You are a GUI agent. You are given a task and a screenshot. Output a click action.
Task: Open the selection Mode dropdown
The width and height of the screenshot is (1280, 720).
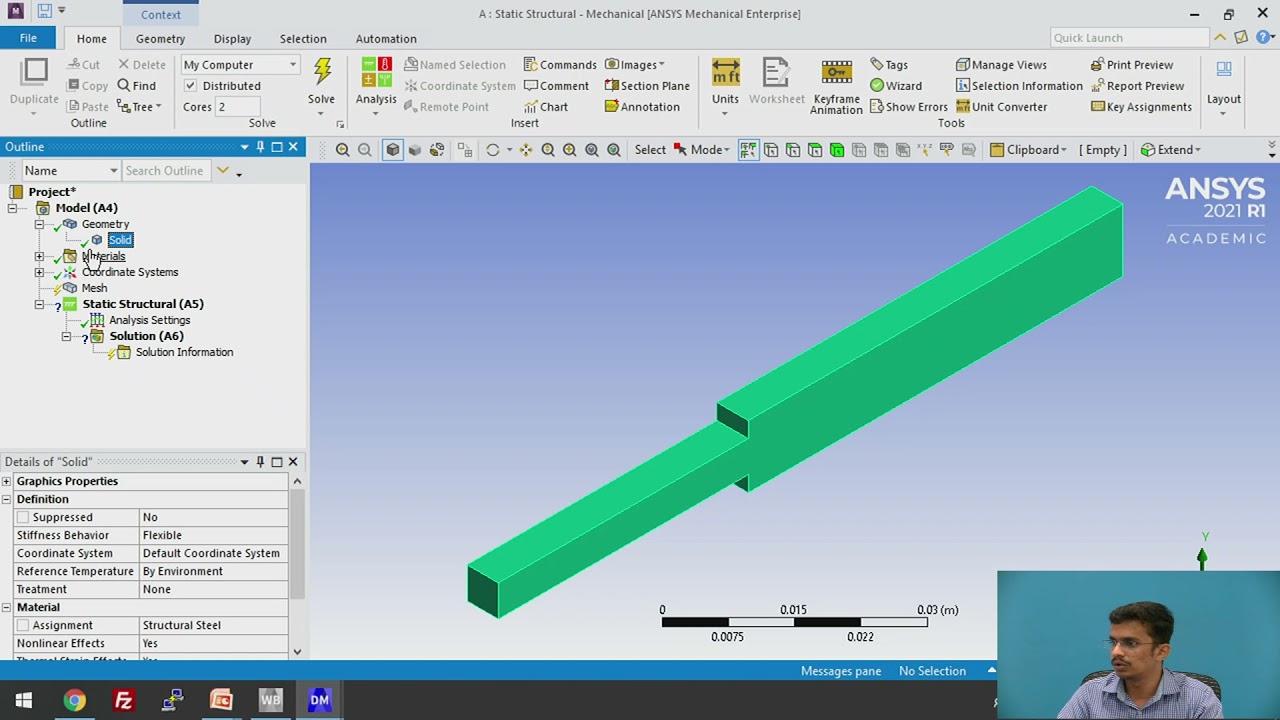tap(703, 150)
